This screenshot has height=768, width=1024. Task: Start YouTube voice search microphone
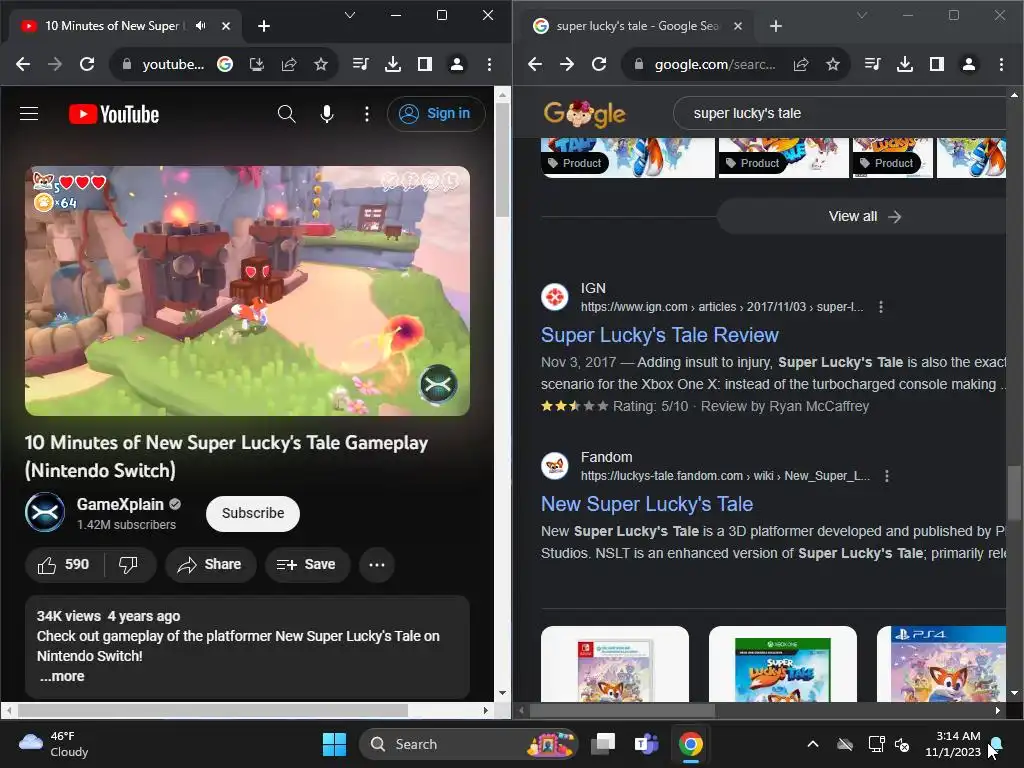327,114
